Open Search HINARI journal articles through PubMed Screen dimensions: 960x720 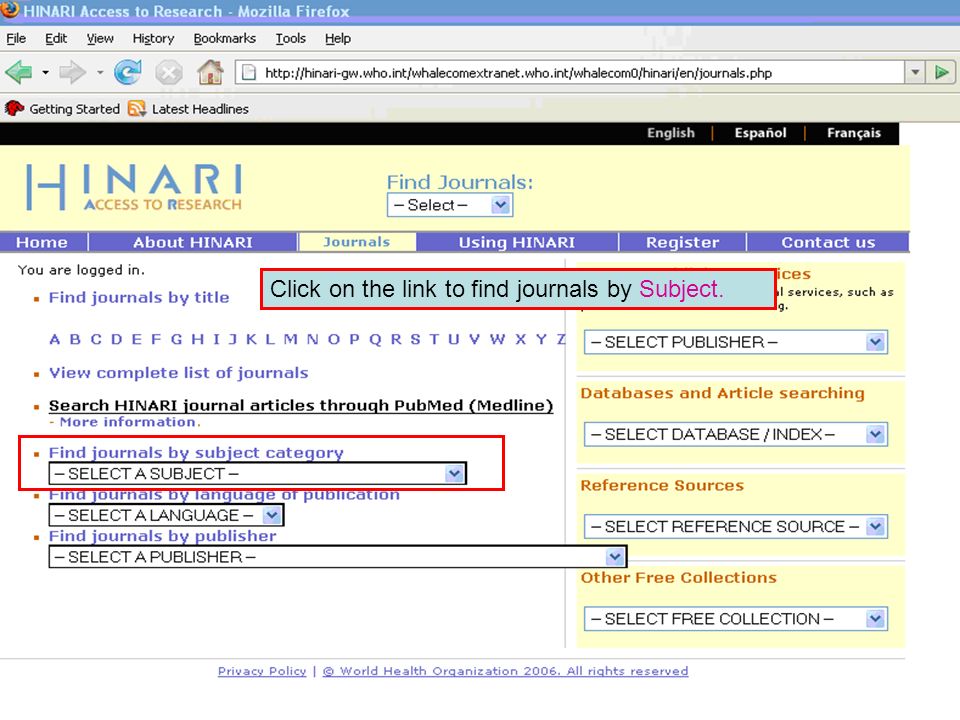tap(301, 405)
